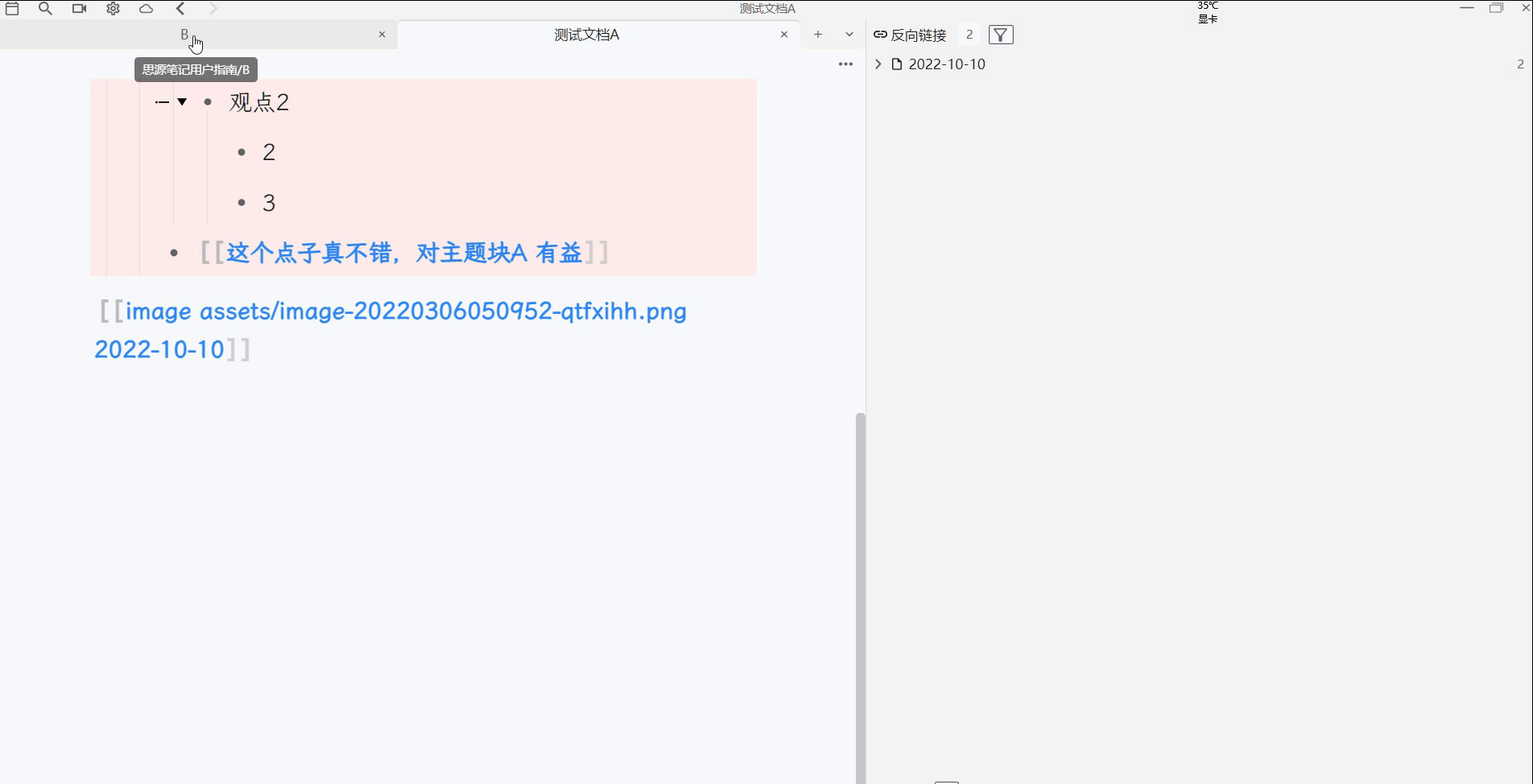Start screen recording via the camera icon
This screenshot has width=1533, height=784.
tap(78, 9)
